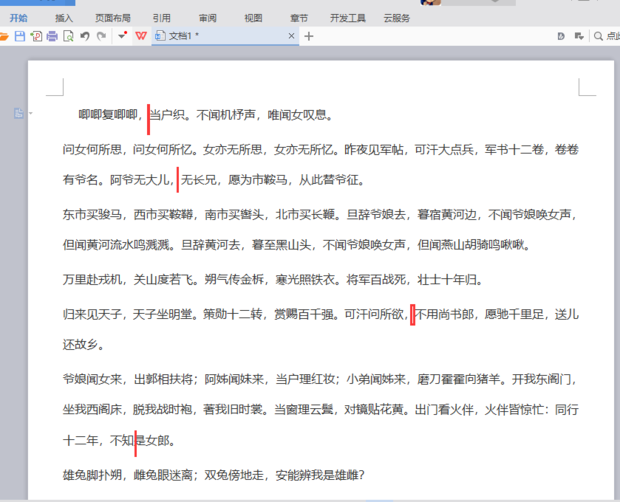
Task: Click the text 昨夜见军帖
Action: (x=374, y=149)
